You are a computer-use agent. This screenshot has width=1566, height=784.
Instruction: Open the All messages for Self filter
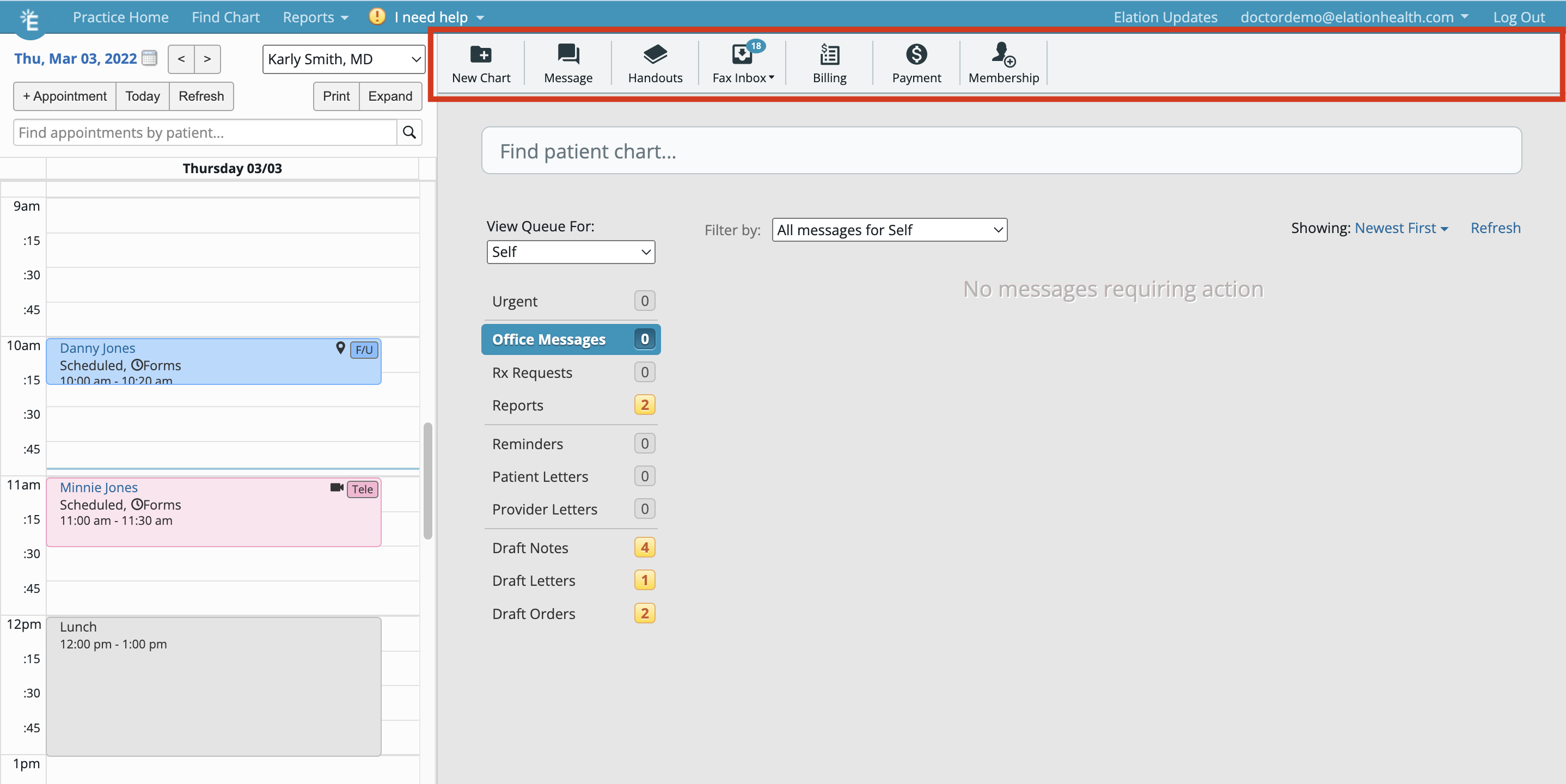click(889, 230)
